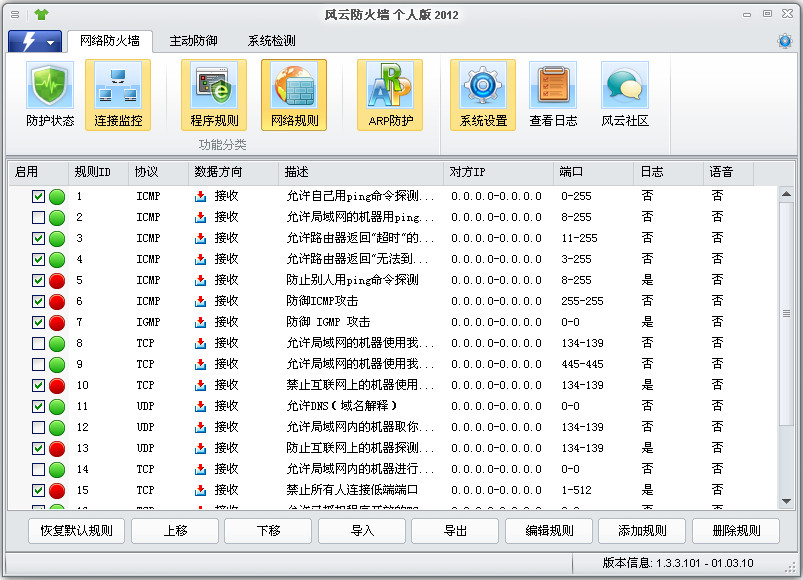Switch to 系统检测 tab

(271, 41)
